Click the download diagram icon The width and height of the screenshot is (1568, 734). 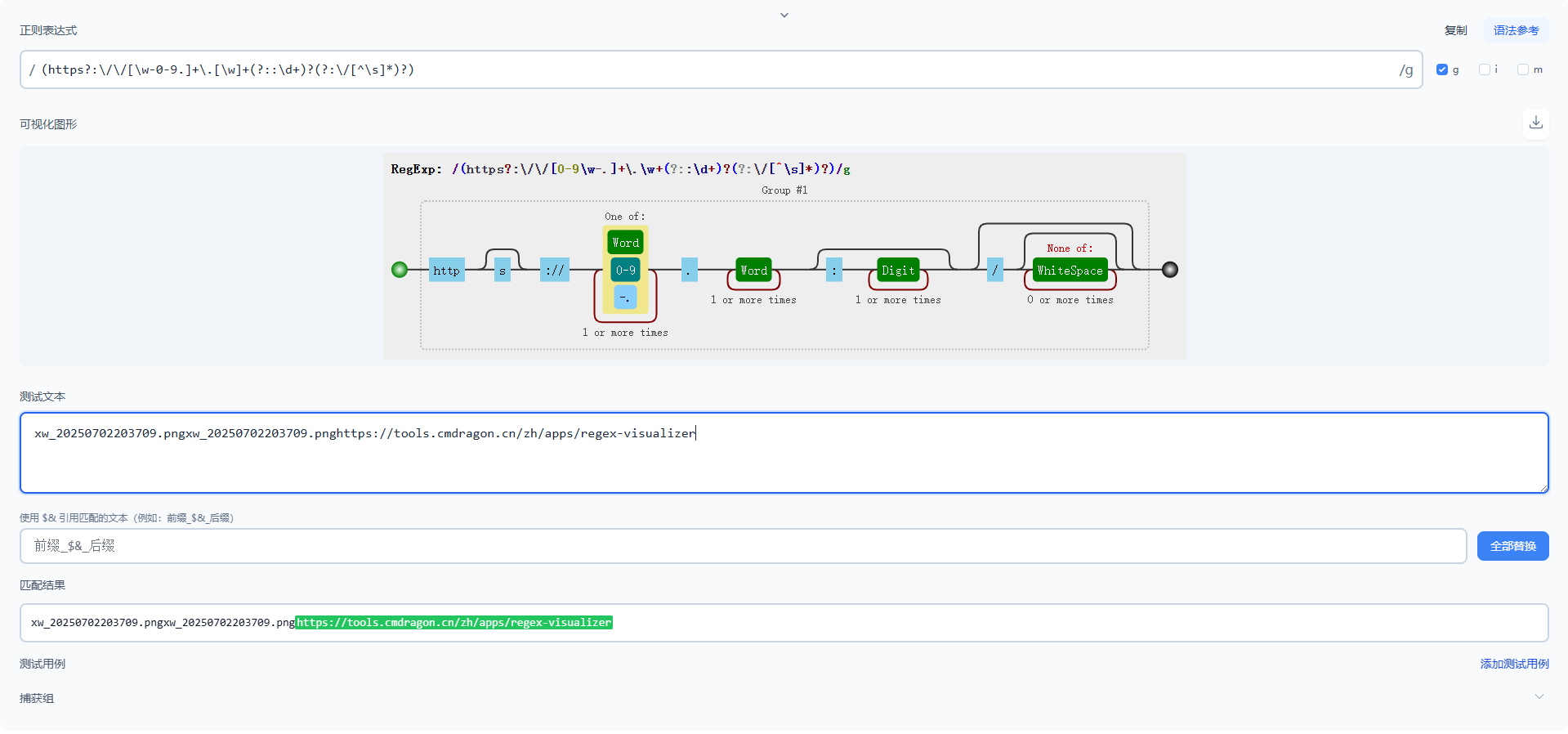click(1535, 123)
